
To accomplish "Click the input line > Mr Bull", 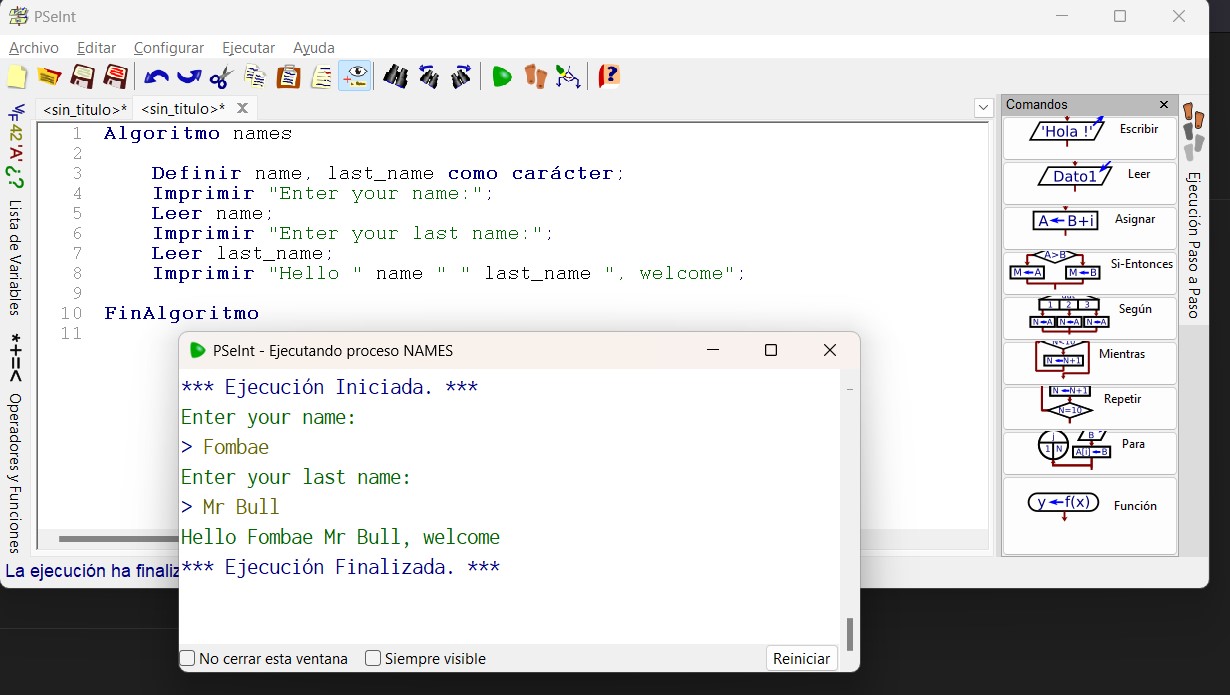I will point(230,507).
